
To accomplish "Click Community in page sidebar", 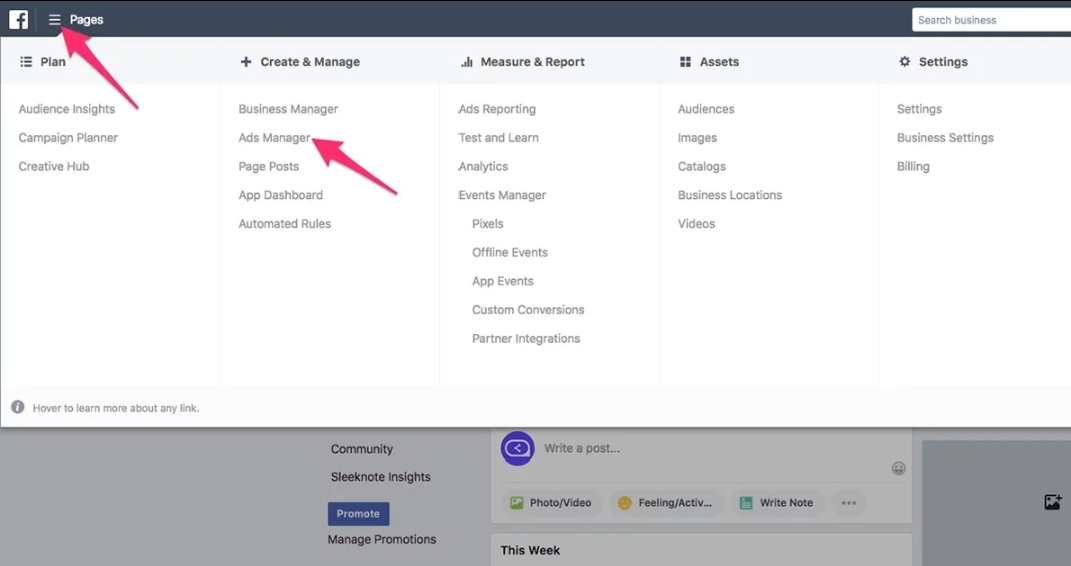I will click(362, 449).
